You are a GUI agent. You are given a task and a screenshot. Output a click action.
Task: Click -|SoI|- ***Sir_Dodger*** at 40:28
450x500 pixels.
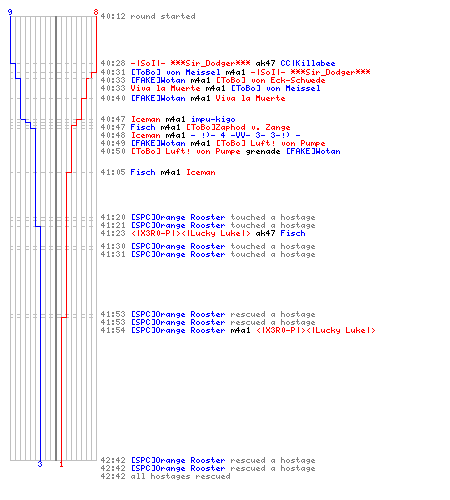(x=190, y=63)
